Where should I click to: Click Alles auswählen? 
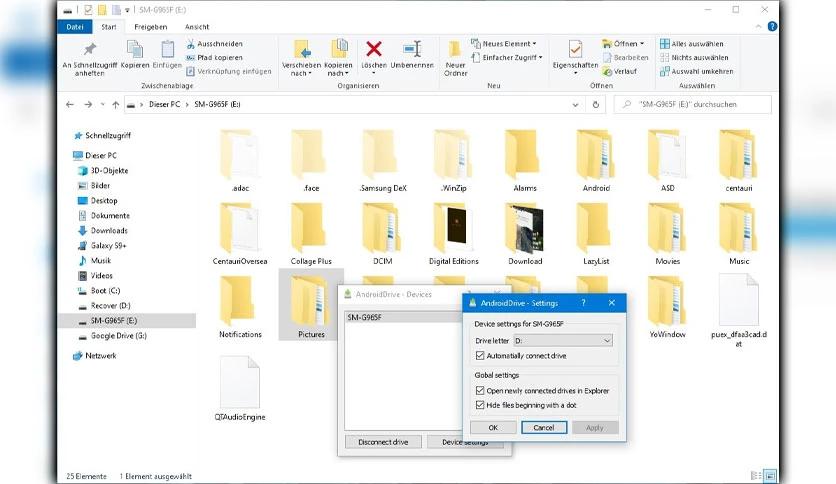(x=692, y=44)
